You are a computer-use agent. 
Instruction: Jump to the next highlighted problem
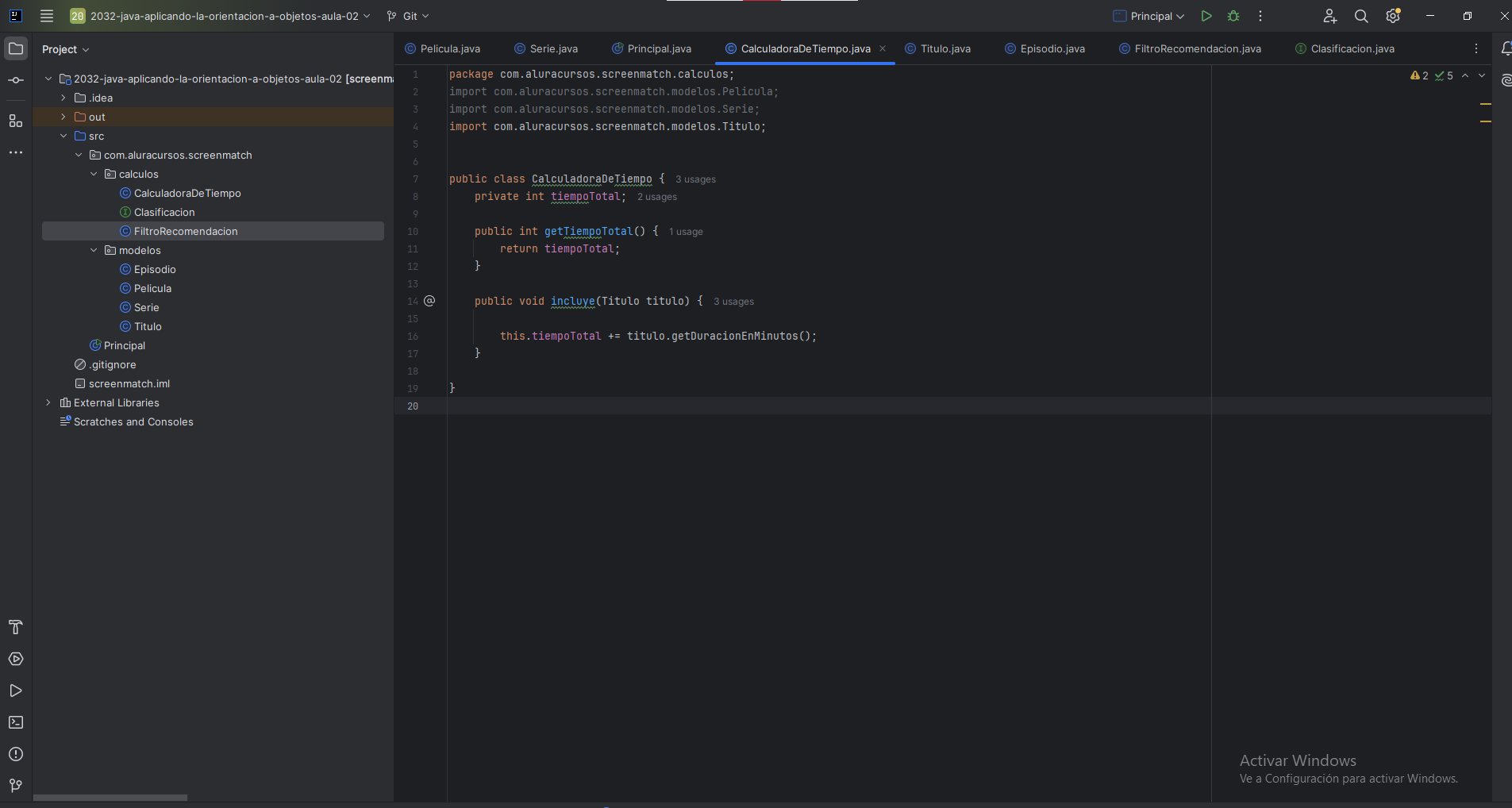tap(1482, 75)
